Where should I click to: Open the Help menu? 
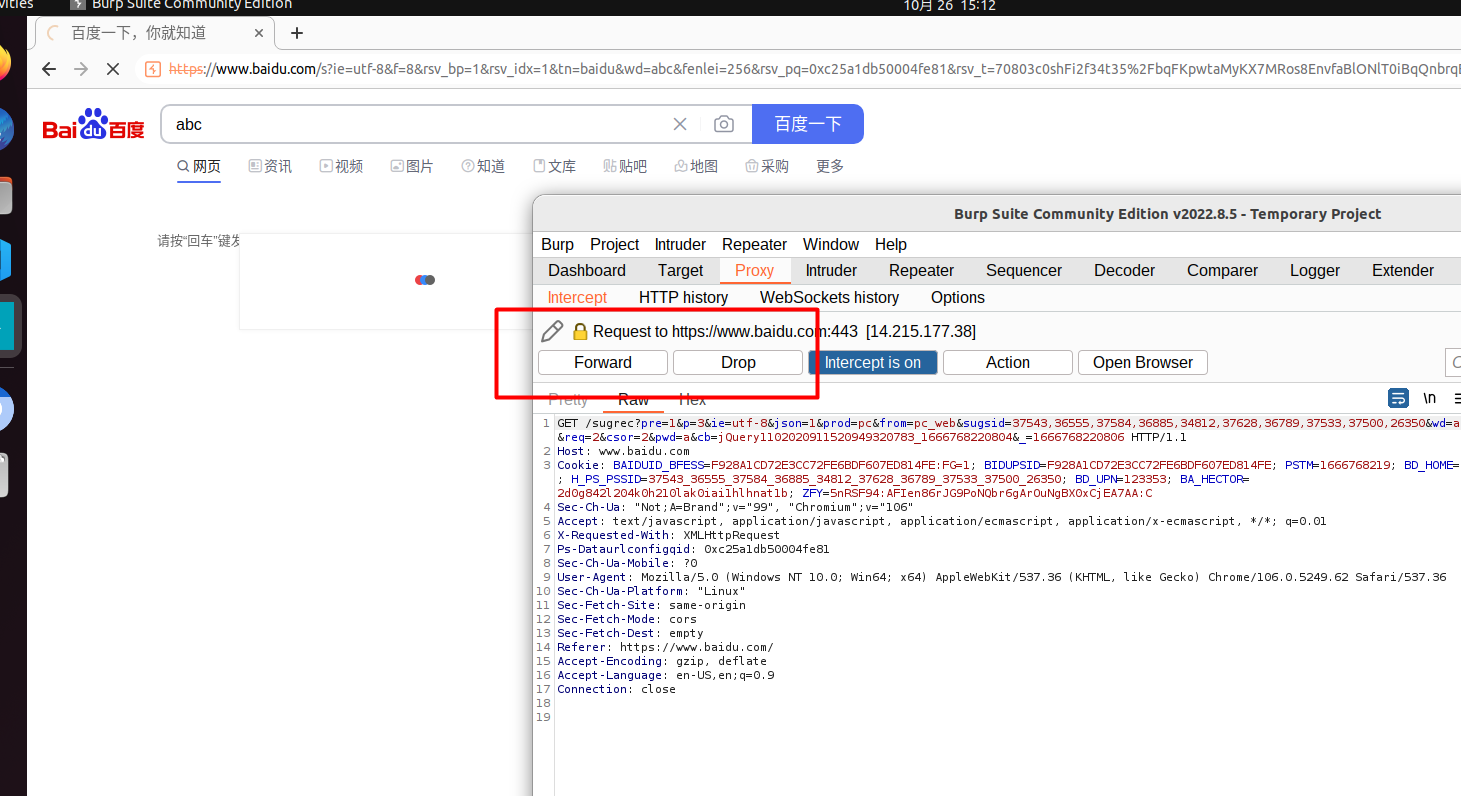891,244
